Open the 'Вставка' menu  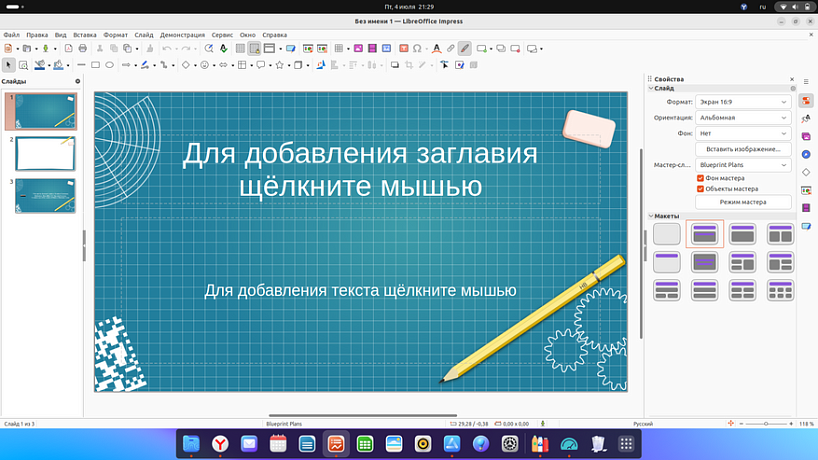pyautogui.click(x=85, y=34)
